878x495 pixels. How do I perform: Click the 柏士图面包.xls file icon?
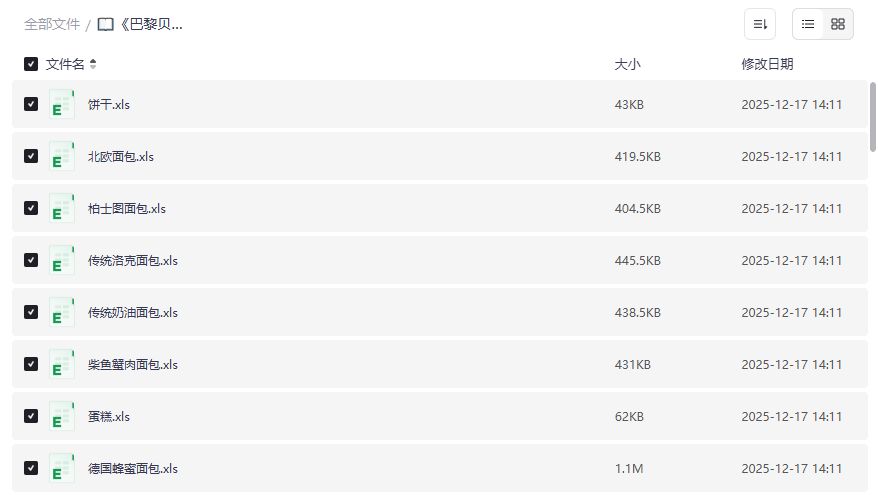click(x=62, y=208)
